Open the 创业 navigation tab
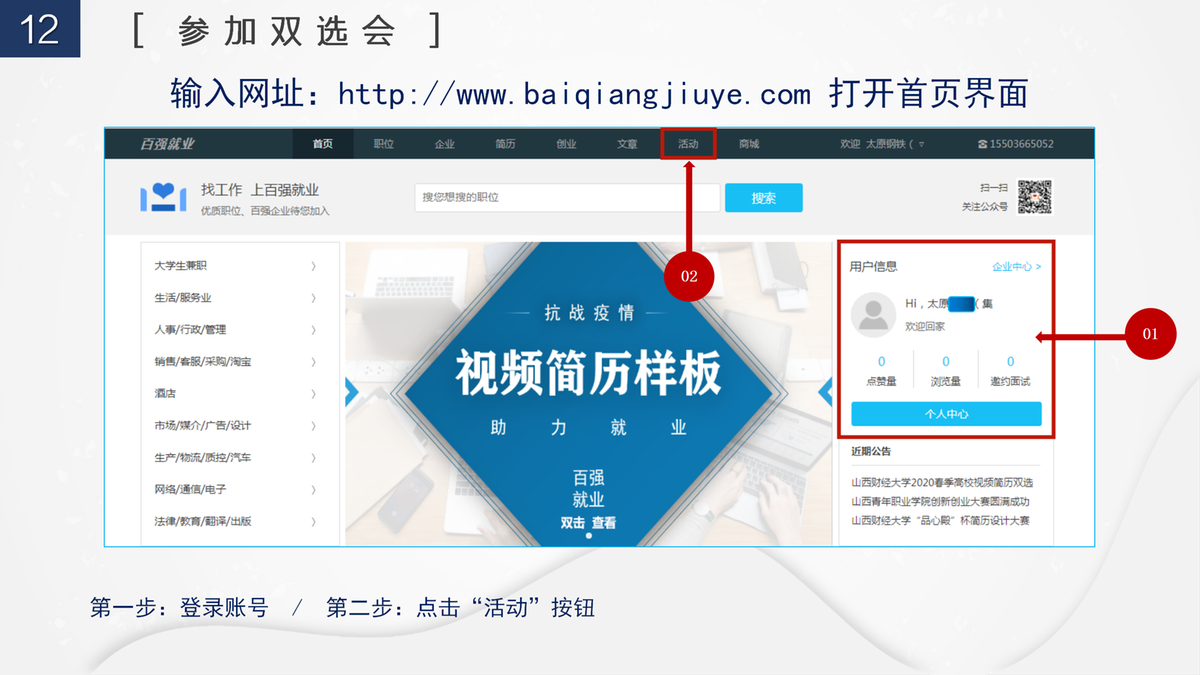The width and height of the screenshot is (1200, 675). [567, 144]
